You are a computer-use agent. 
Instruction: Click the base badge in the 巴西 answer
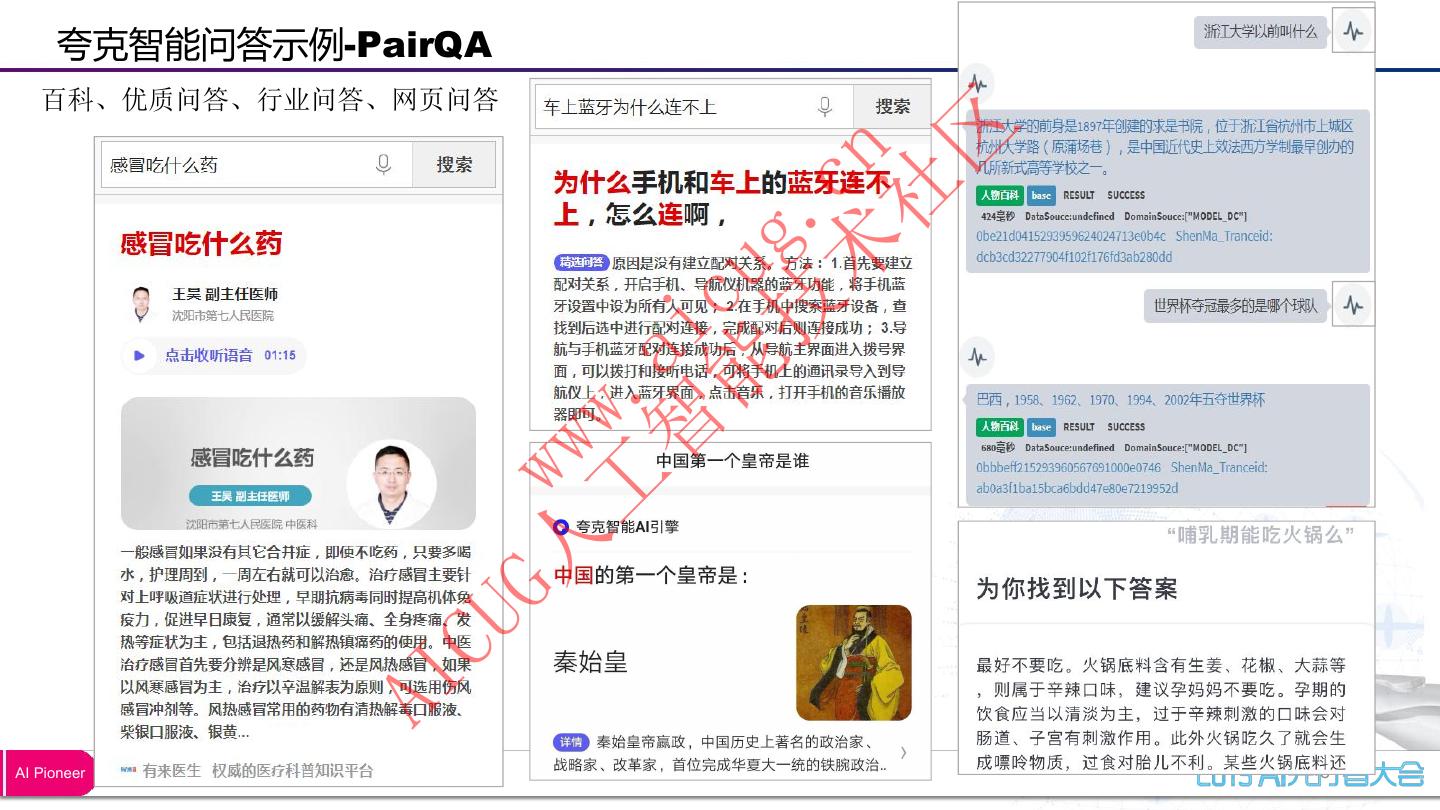click(x=1042, y=427)
